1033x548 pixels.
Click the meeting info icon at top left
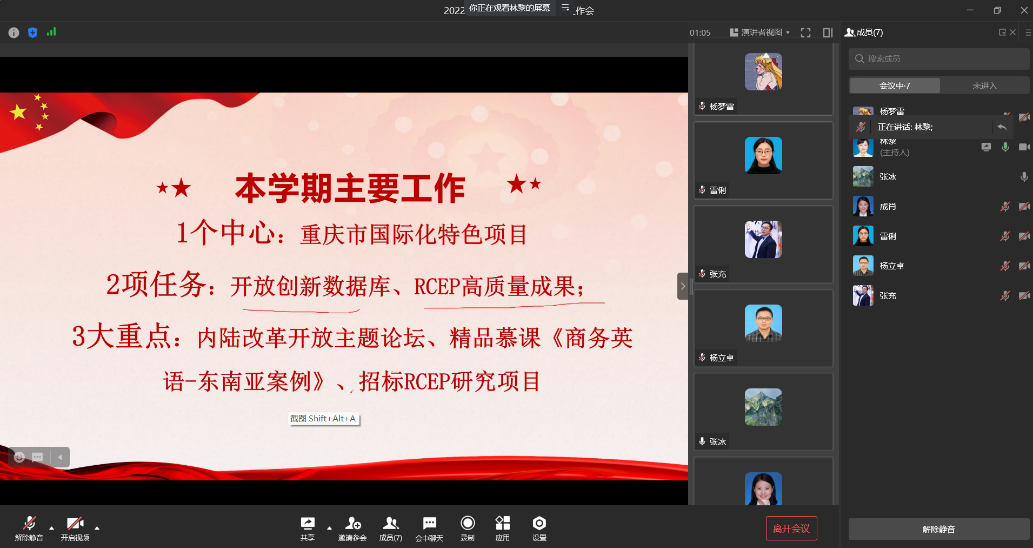tap(14, 32)
